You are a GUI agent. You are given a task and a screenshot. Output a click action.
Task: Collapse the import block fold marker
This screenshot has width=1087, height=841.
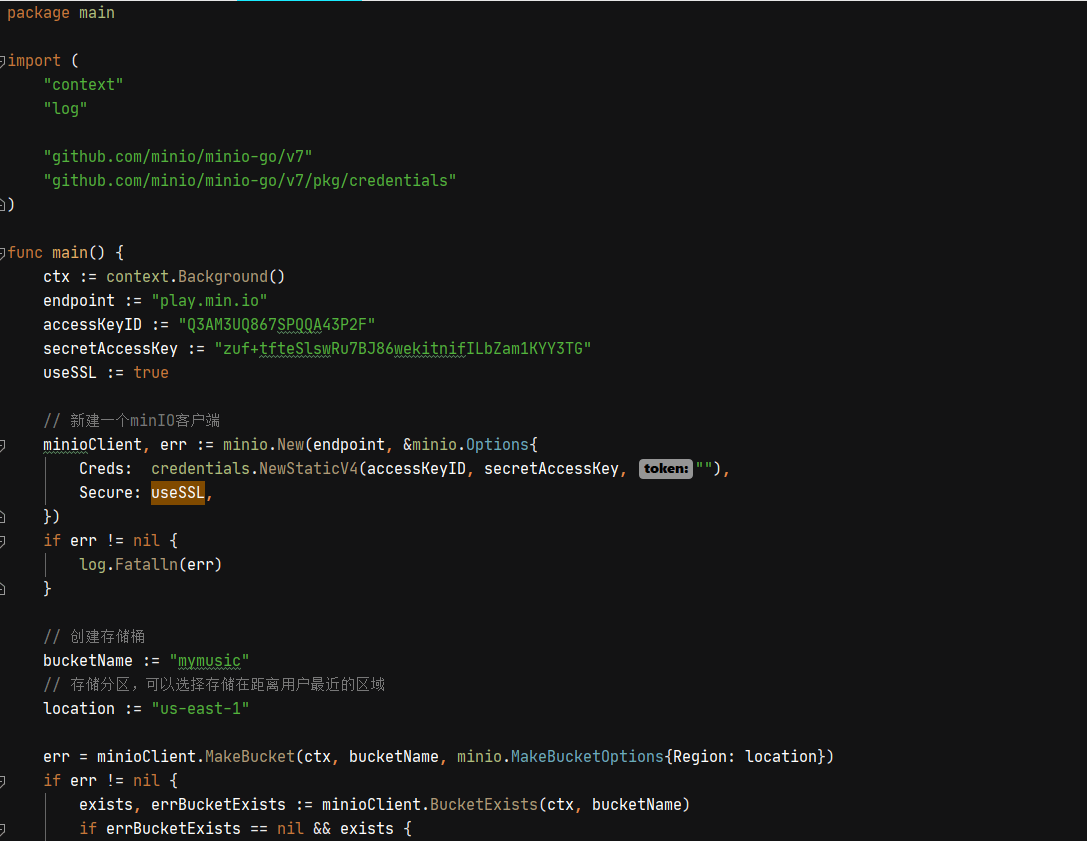[x=2, y=61]
